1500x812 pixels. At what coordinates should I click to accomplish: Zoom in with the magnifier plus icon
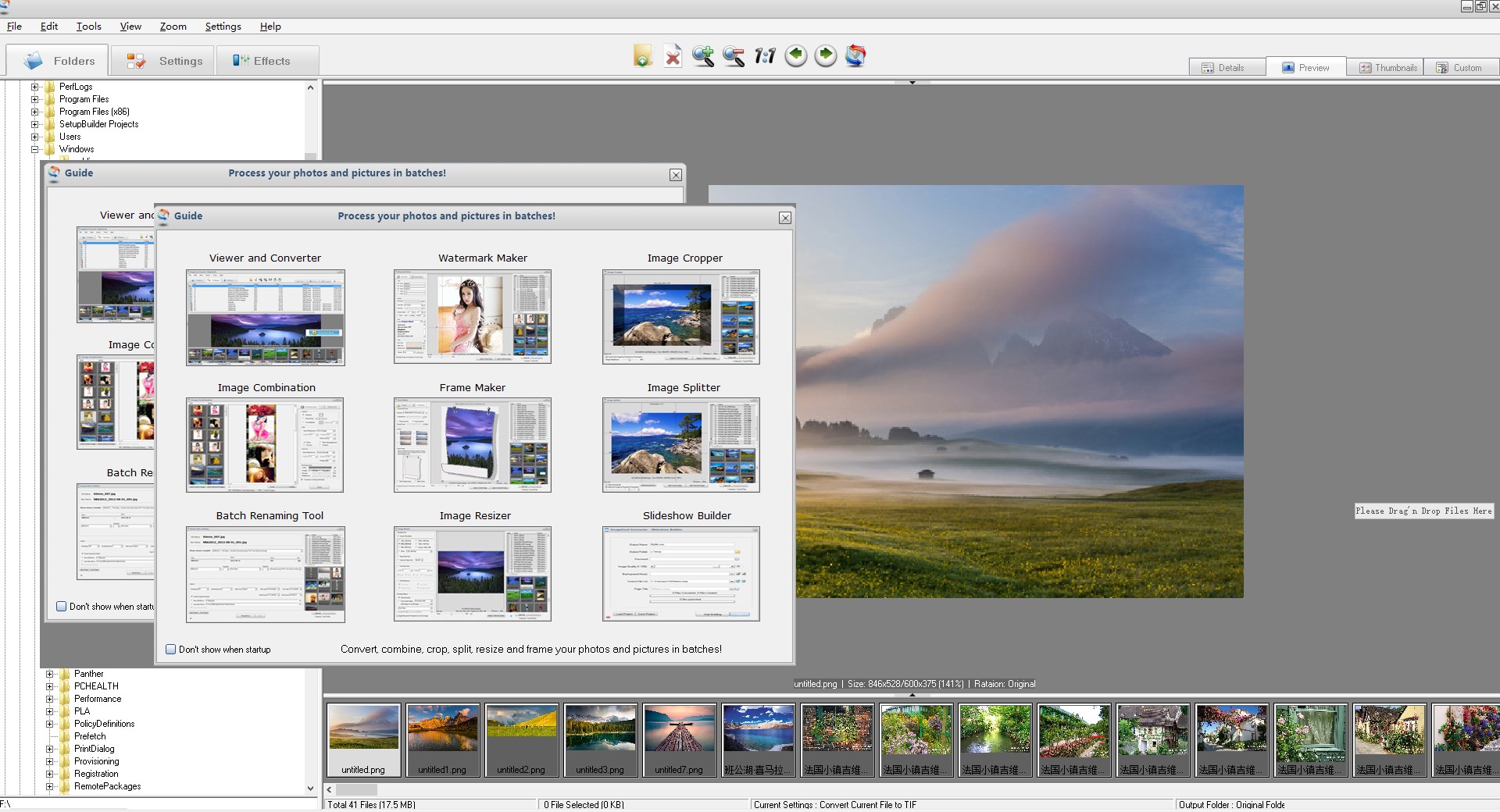pyautogui.click(x=703, y=56)
